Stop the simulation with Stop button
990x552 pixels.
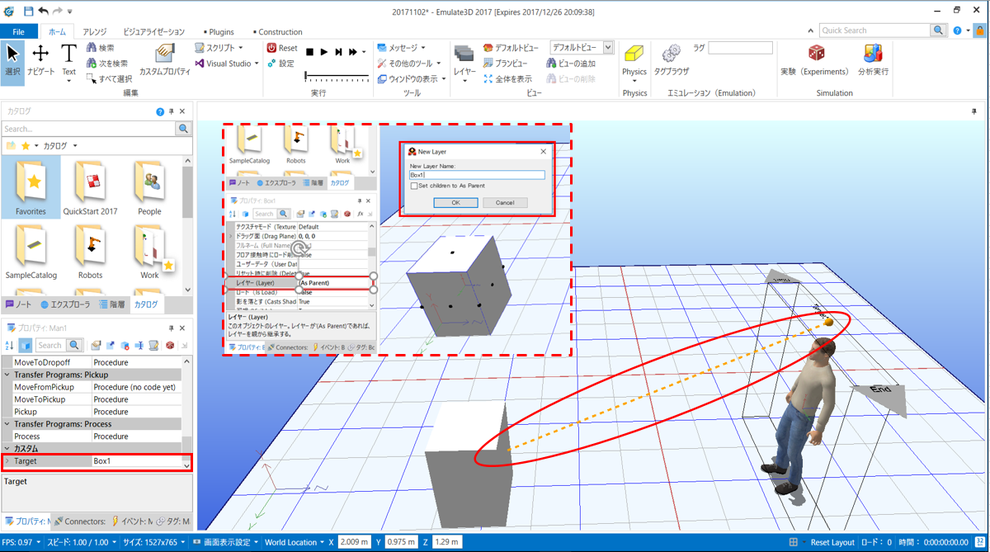click(309, 52)
